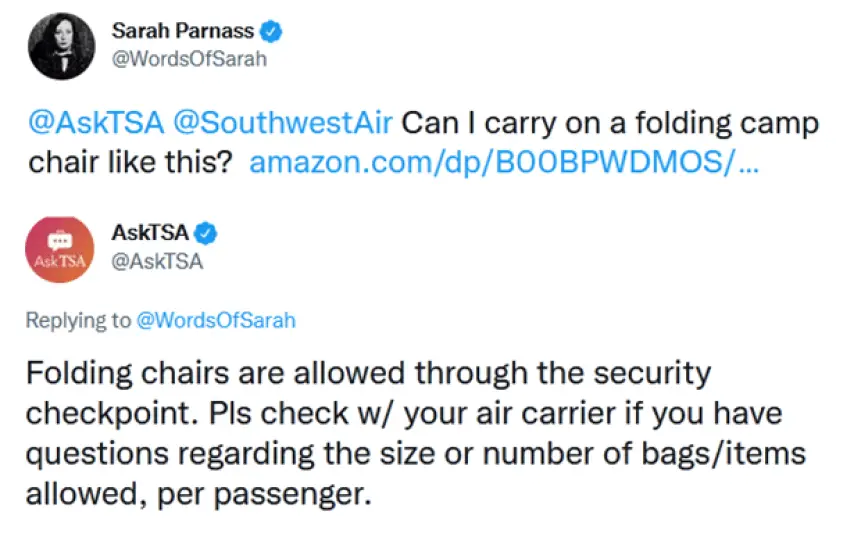Click the verified badge beside AskTSA name

[205, 235]
